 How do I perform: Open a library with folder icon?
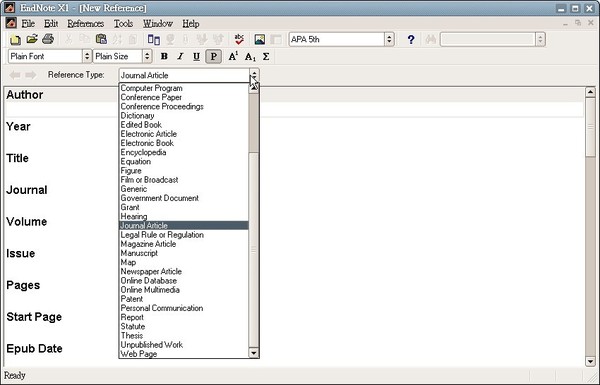point(32,39)
